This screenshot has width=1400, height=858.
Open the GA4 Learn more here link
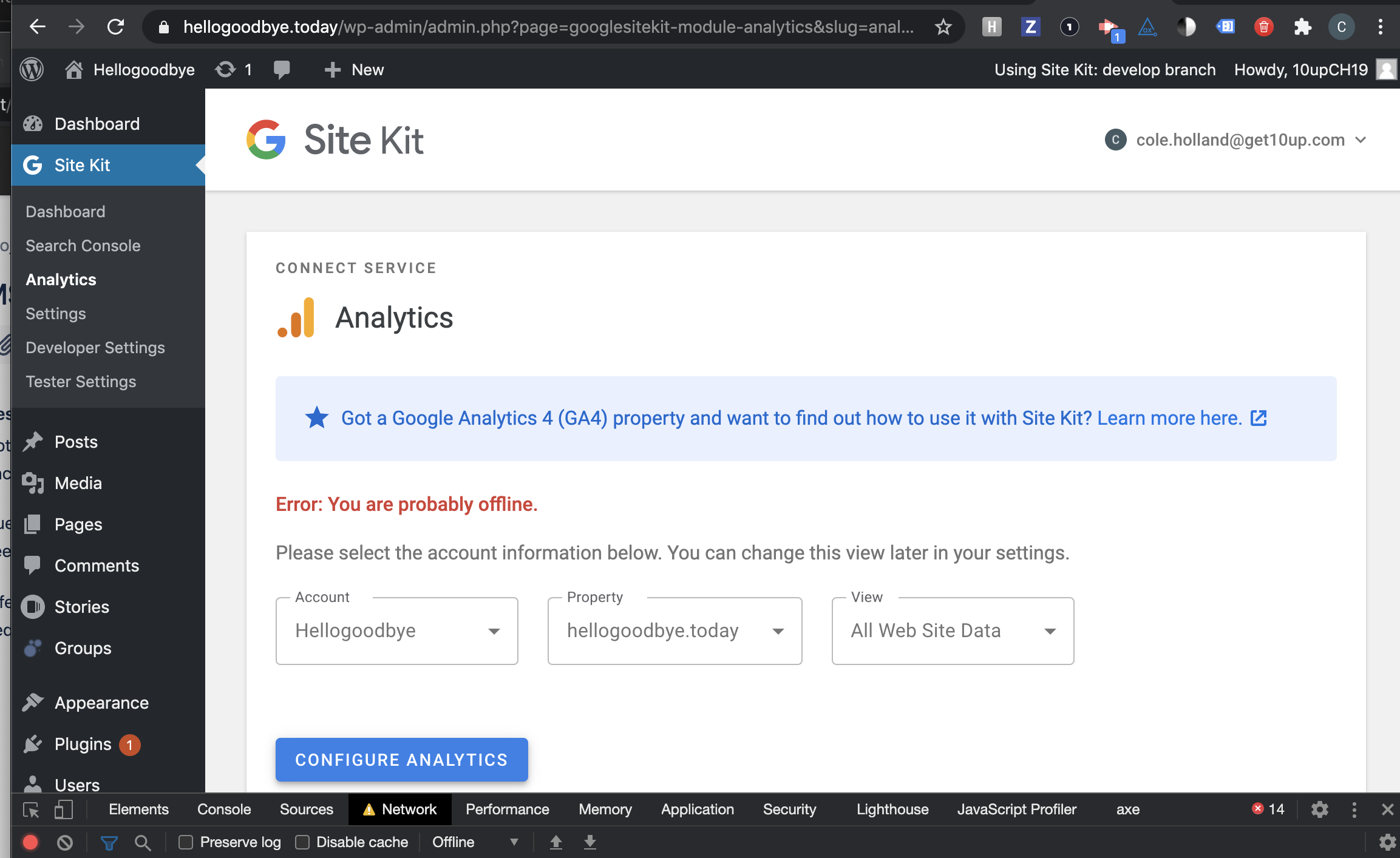point(1181,418)
